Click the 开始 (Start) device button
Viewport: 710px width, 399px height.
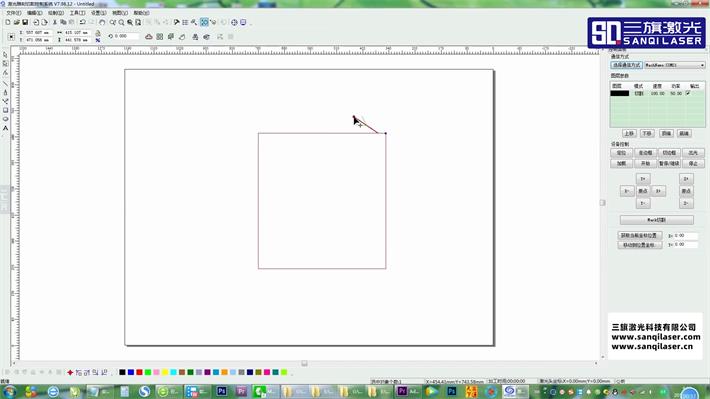point(645,163)
